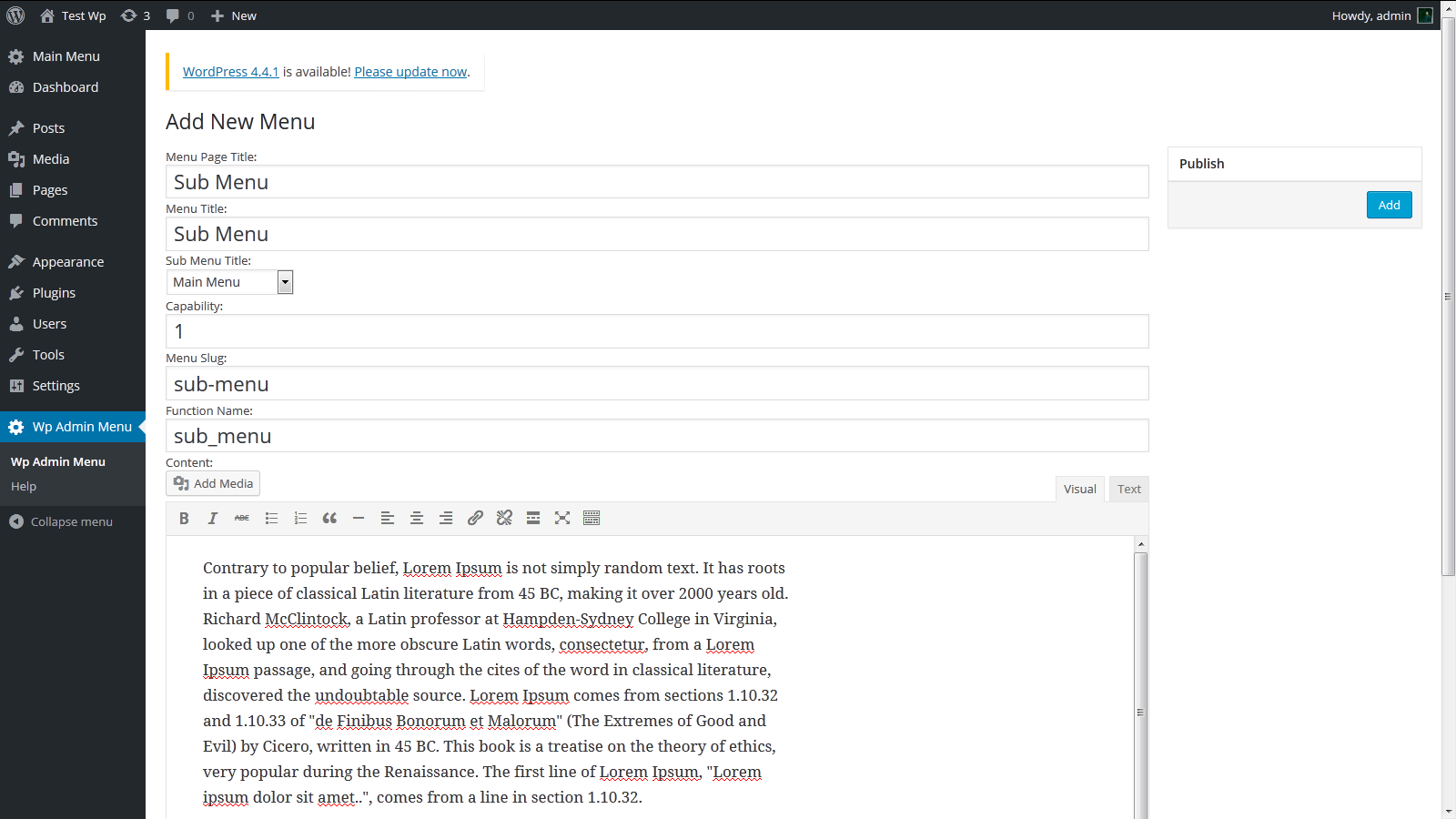Go to the Dashboard
This screenshot has height=819, width=1456.
[73, 87]
